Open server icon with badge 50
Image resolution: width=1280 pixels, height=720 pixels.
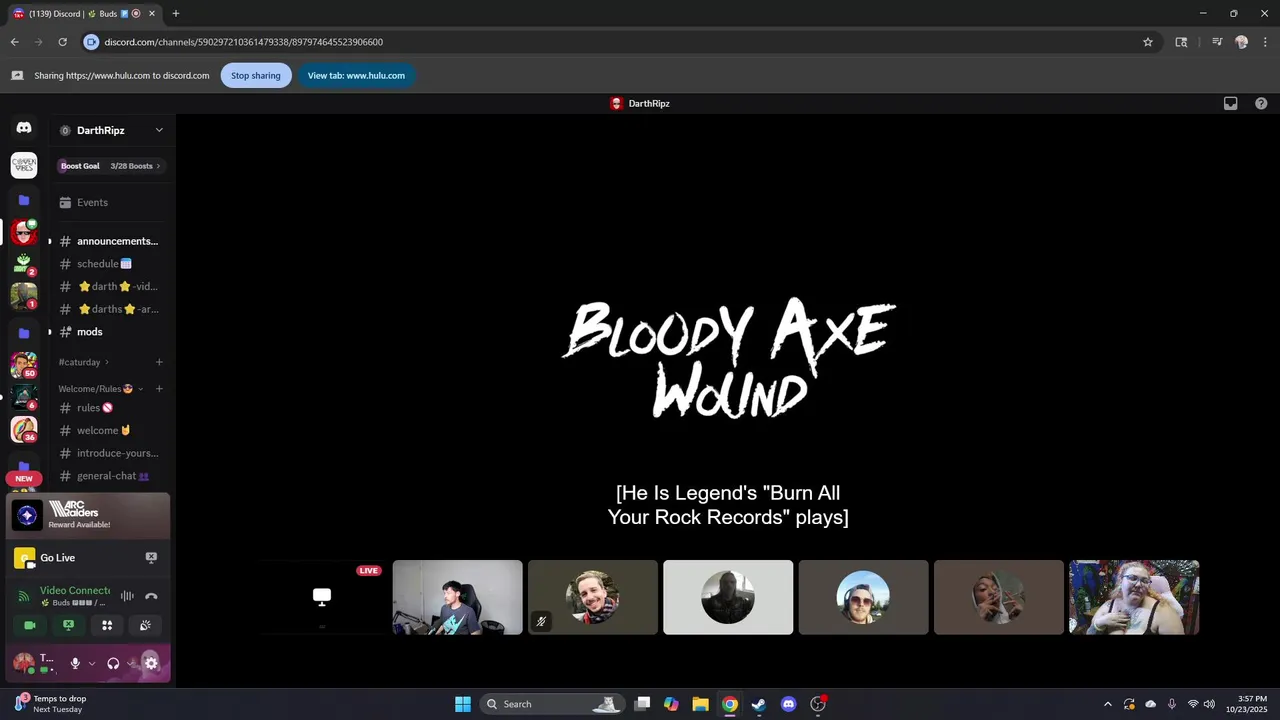[24, 365]
